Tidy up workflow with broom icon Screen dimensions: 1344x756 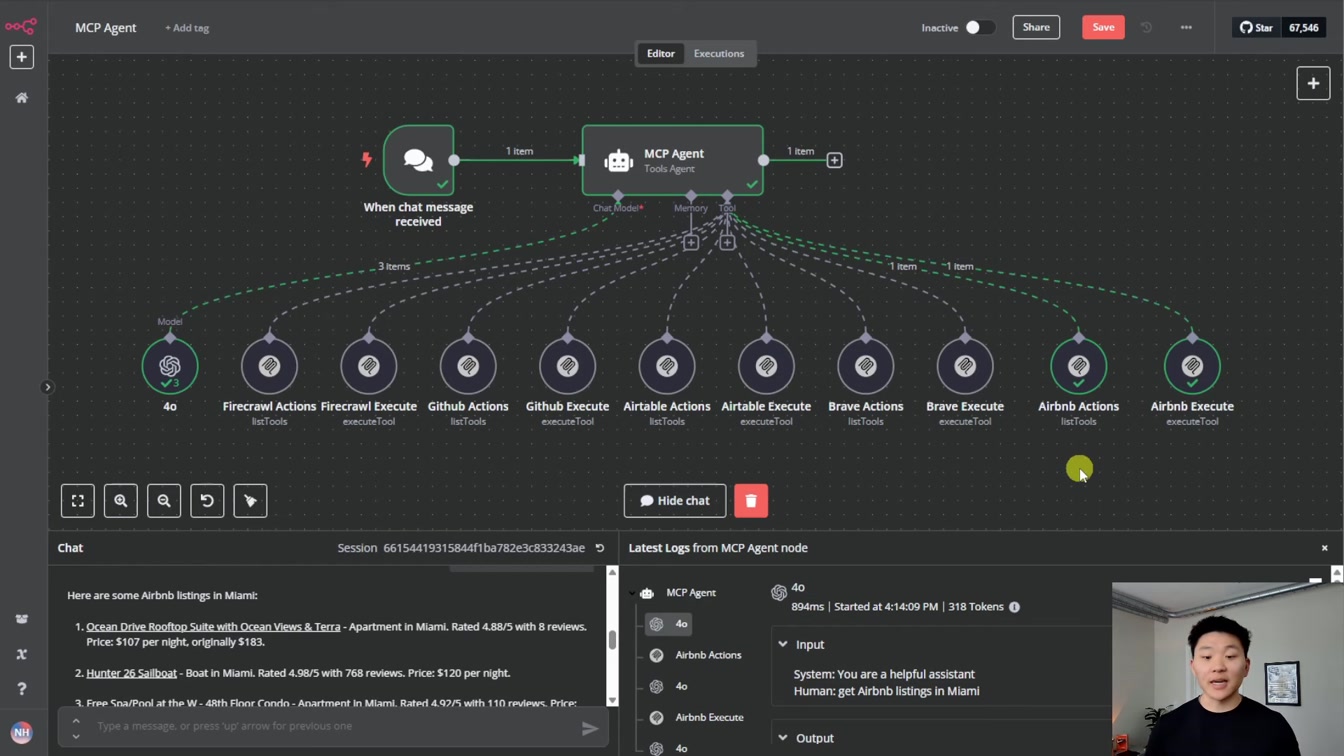pos(250,501)
